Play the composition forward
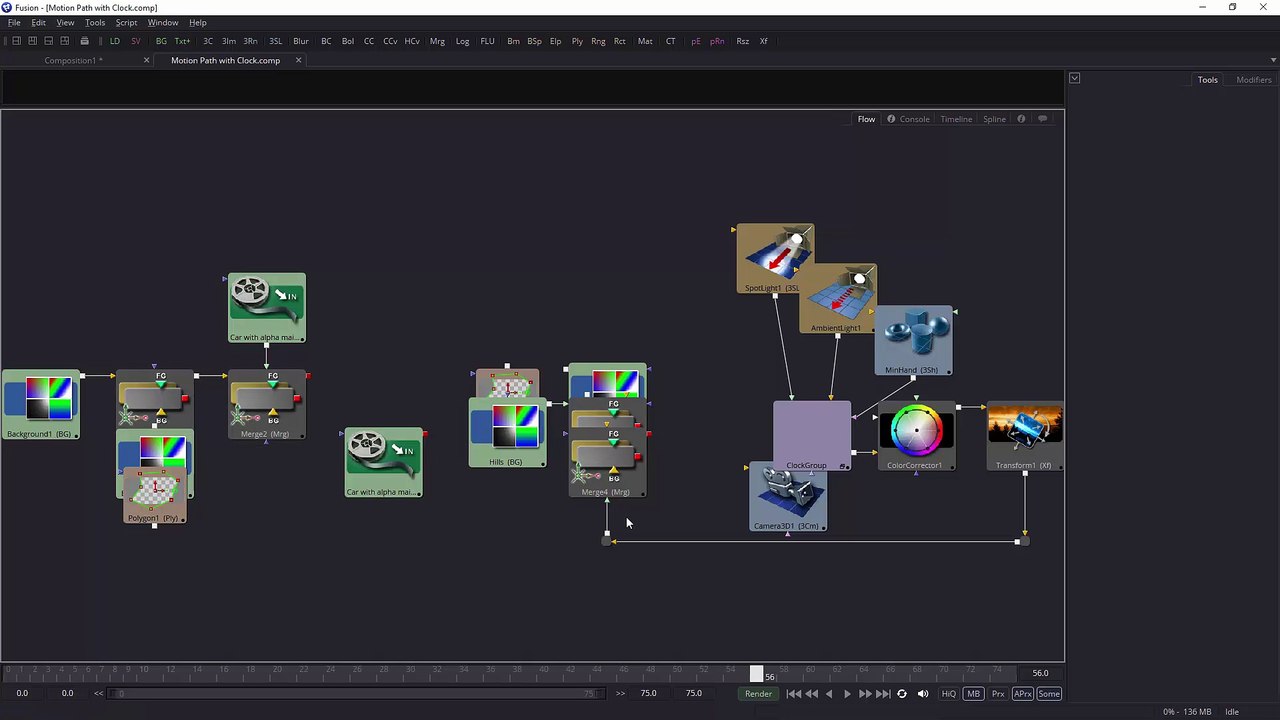Screen dimensions: 1280x720 (847, 694)
